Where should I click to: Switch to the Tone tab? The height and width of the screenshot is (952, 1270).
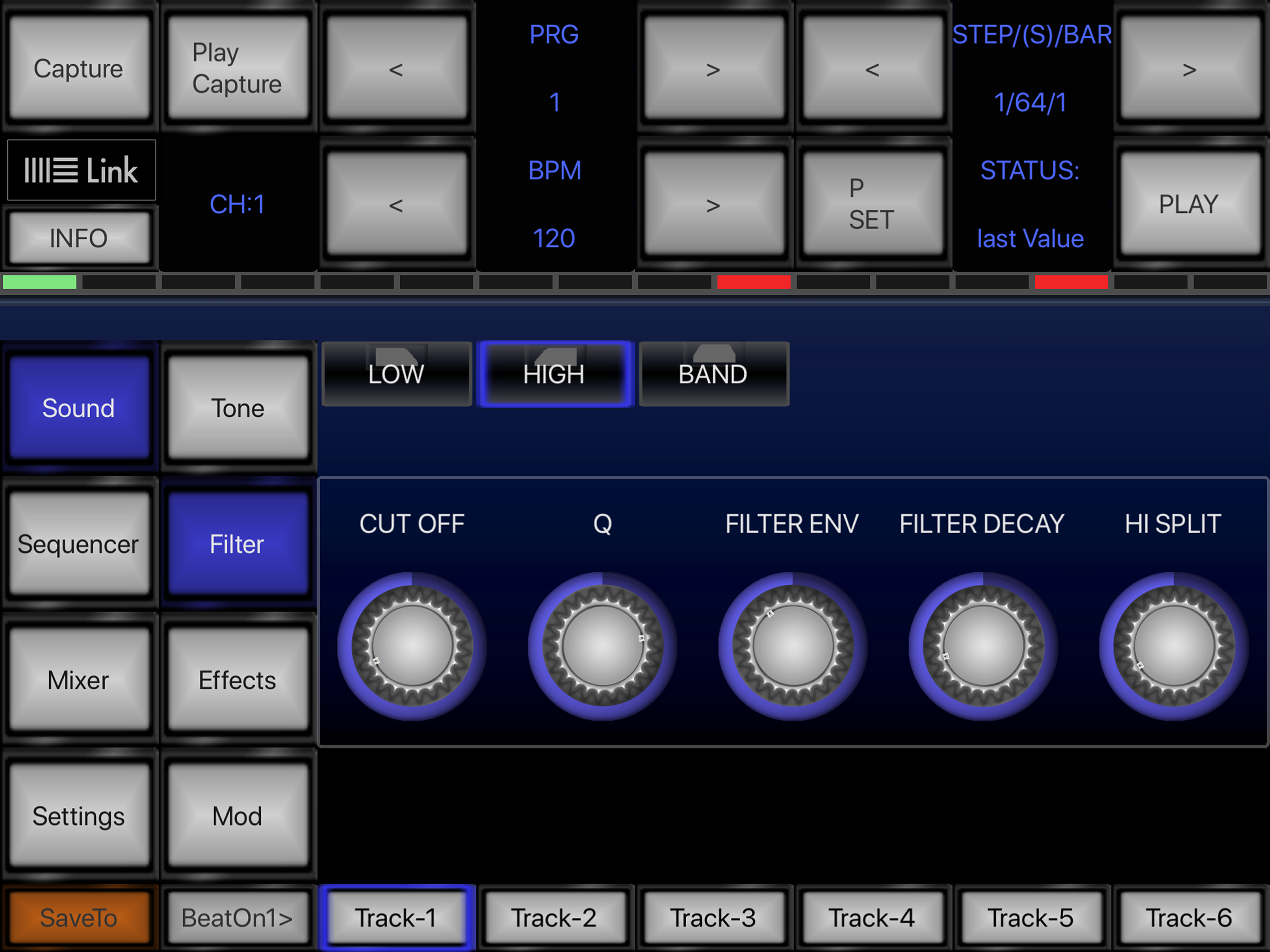pos(237,408)
